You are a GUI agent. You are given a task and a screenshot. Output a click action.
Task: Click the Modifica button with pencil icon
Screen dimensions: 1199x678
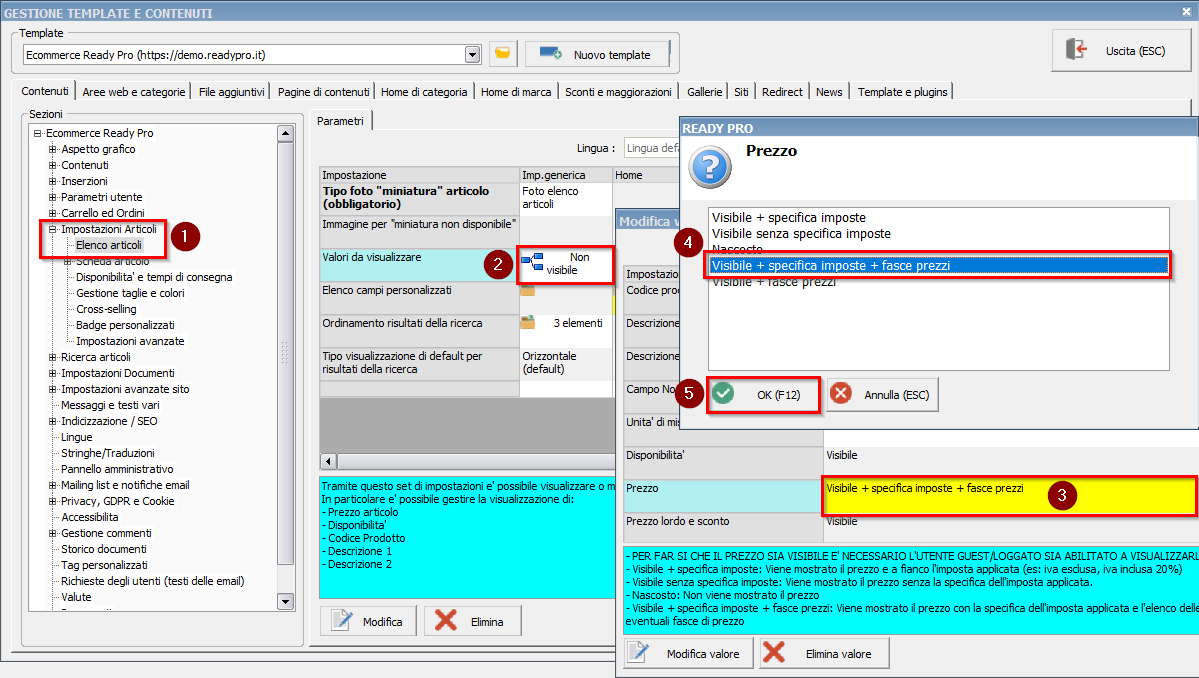[368, 621]
